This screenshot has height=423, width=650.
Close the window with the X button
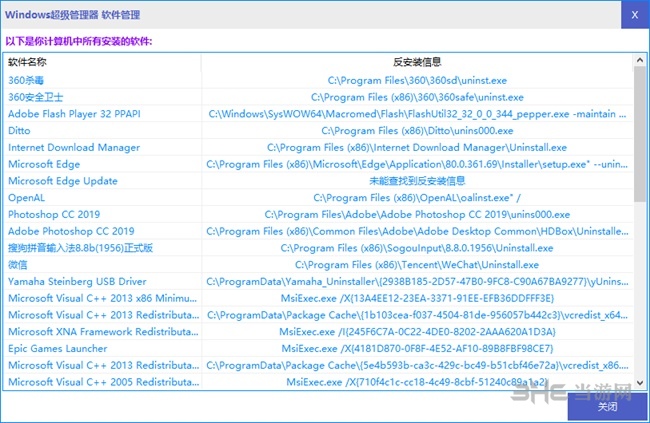(x=635, y=15)
